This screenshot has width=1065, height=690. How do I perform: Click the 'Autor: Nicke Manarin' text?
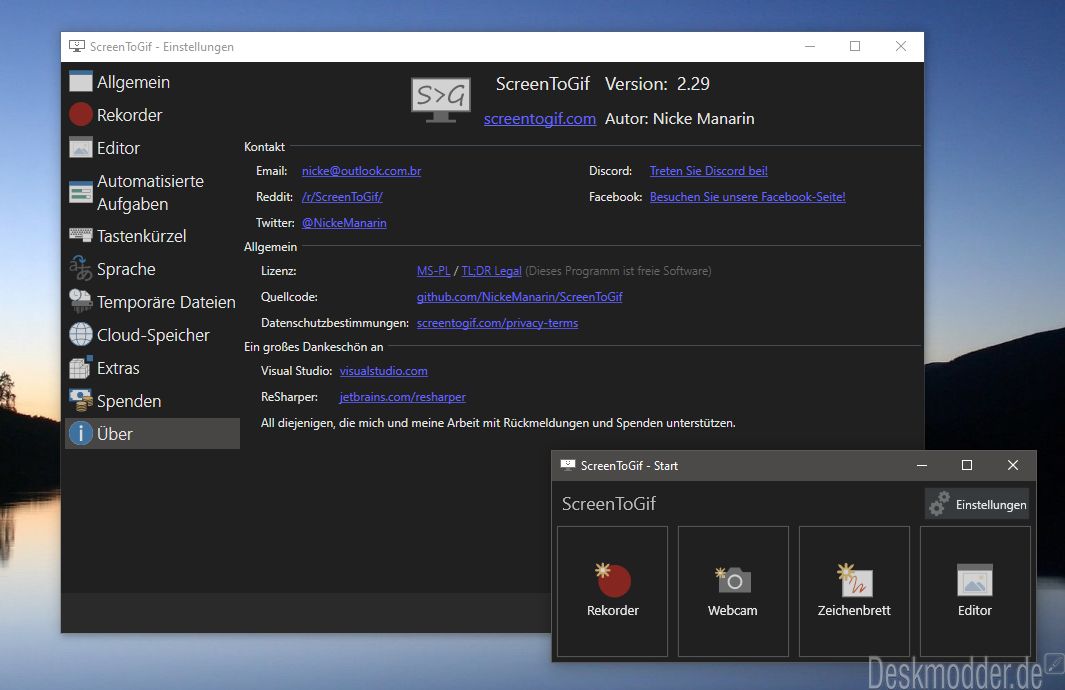(679, 118)
